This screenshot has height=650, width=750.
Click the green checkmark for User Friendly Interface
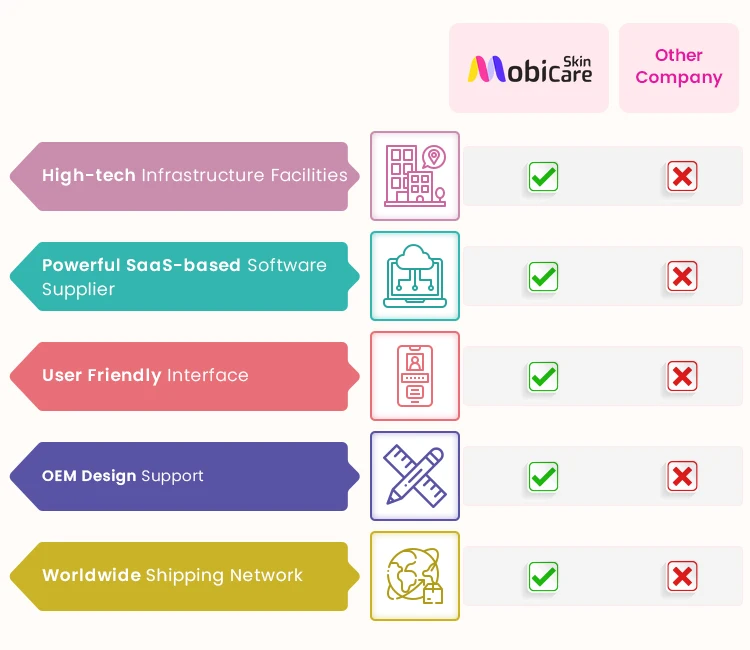click(543, 376)
